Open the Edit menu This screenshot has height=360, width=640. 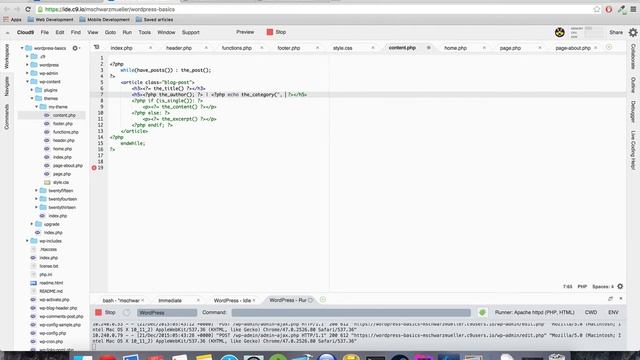pos(60,32)
